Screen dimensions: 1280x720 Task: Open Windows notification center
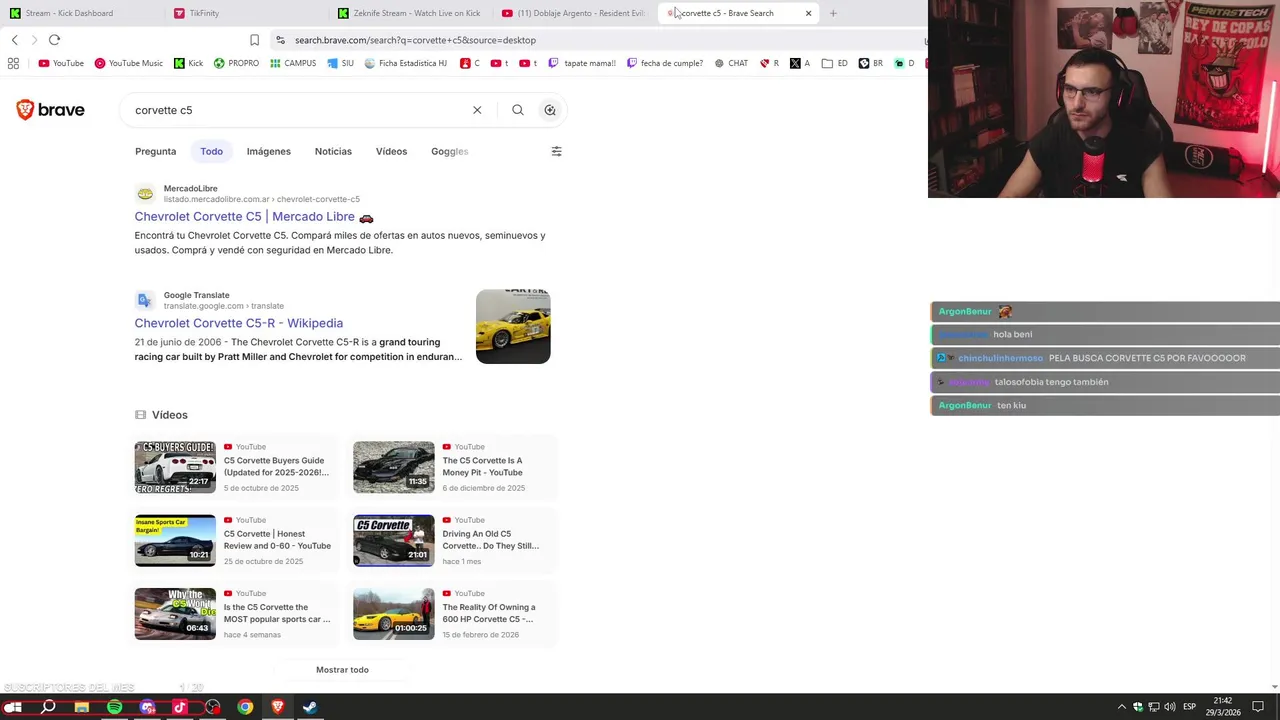click(x=1258, y=707)
